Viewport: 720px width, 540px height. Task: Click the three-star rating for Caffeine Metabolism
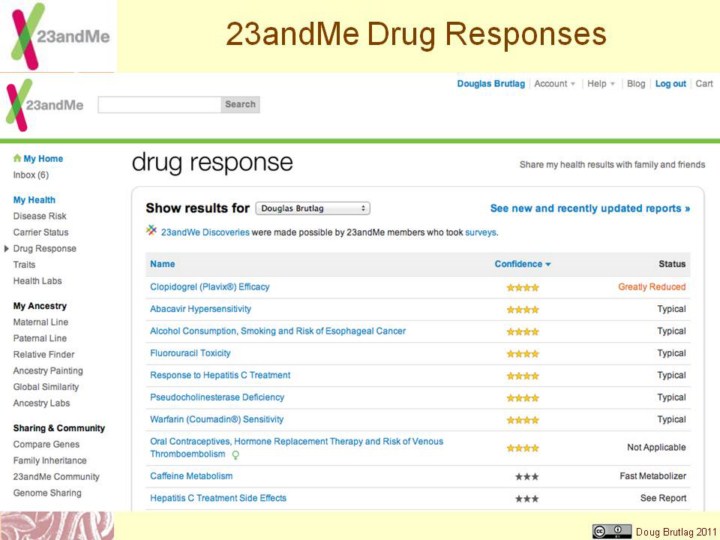[527, 477]
